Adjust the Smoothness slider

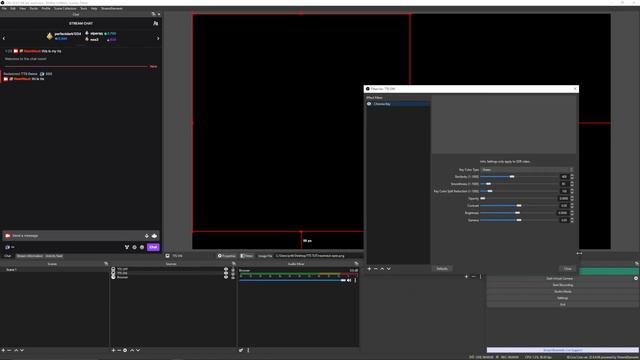519,184
